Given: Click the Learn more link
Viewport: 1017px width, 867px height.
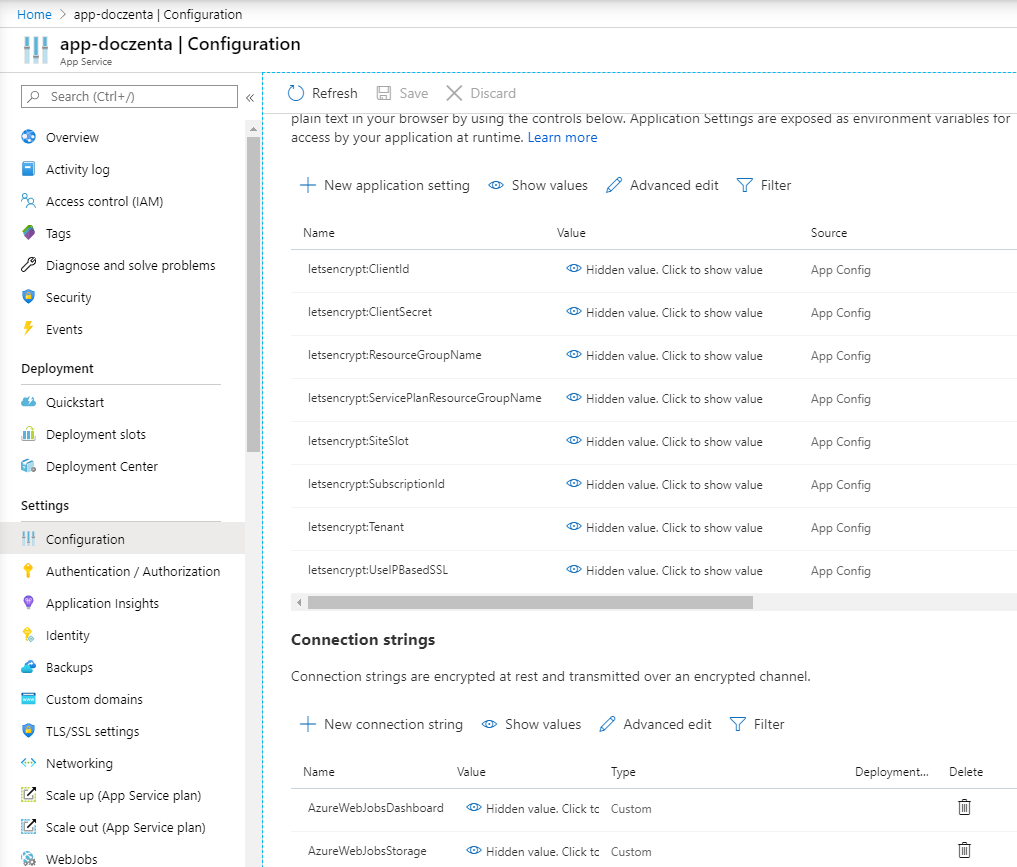Looking at the screenshot, I should tap(562, 137).
